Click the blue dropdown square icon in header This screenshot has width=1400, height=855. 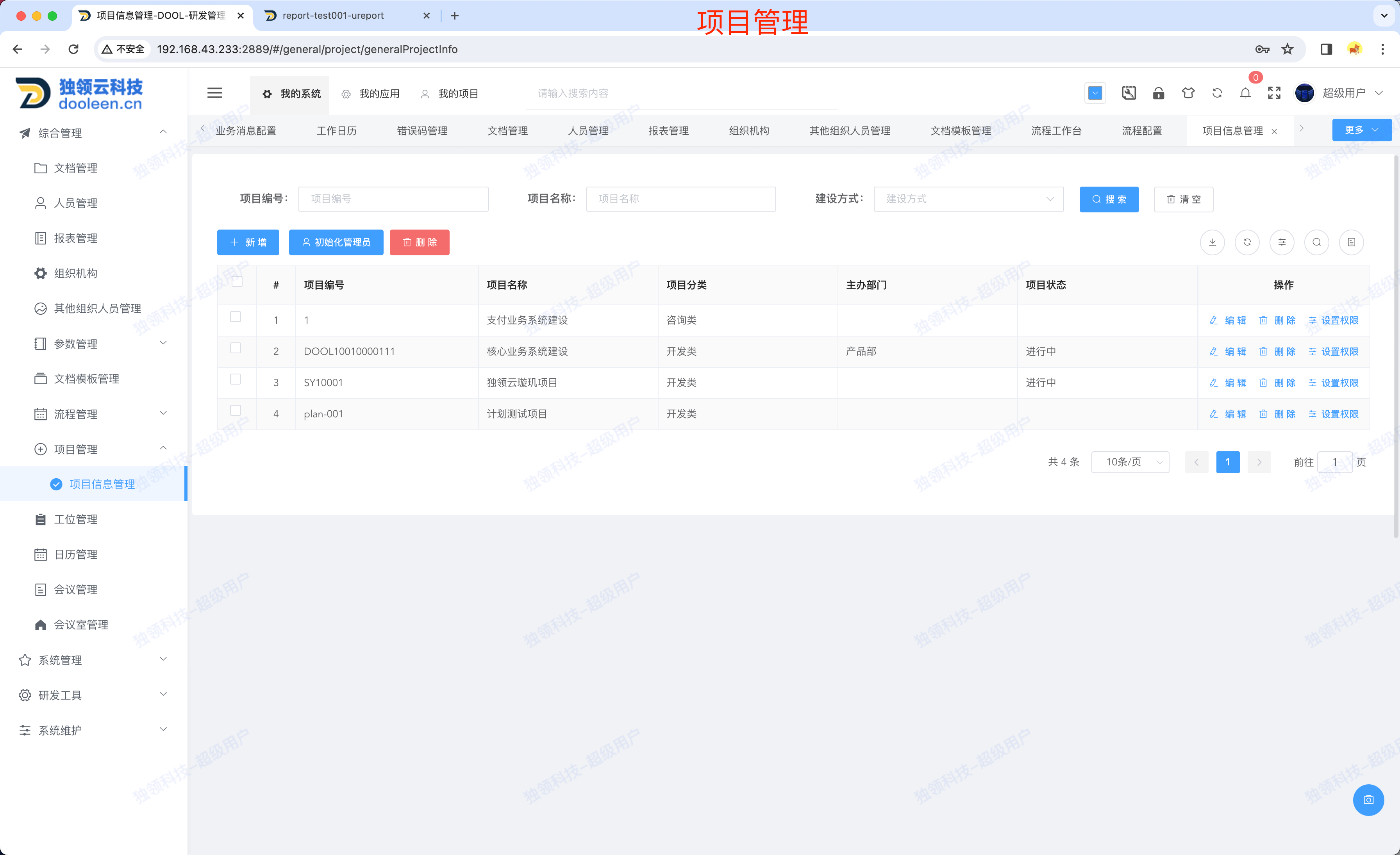[1095, 93]
